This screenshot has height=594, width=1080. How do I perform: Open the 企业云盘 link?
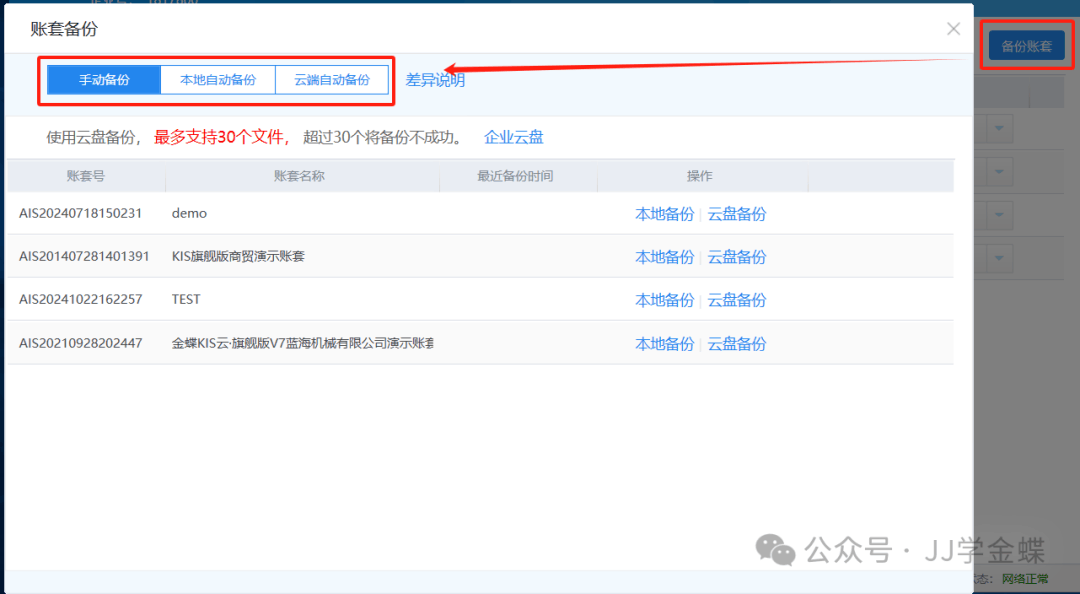(514, 137)
